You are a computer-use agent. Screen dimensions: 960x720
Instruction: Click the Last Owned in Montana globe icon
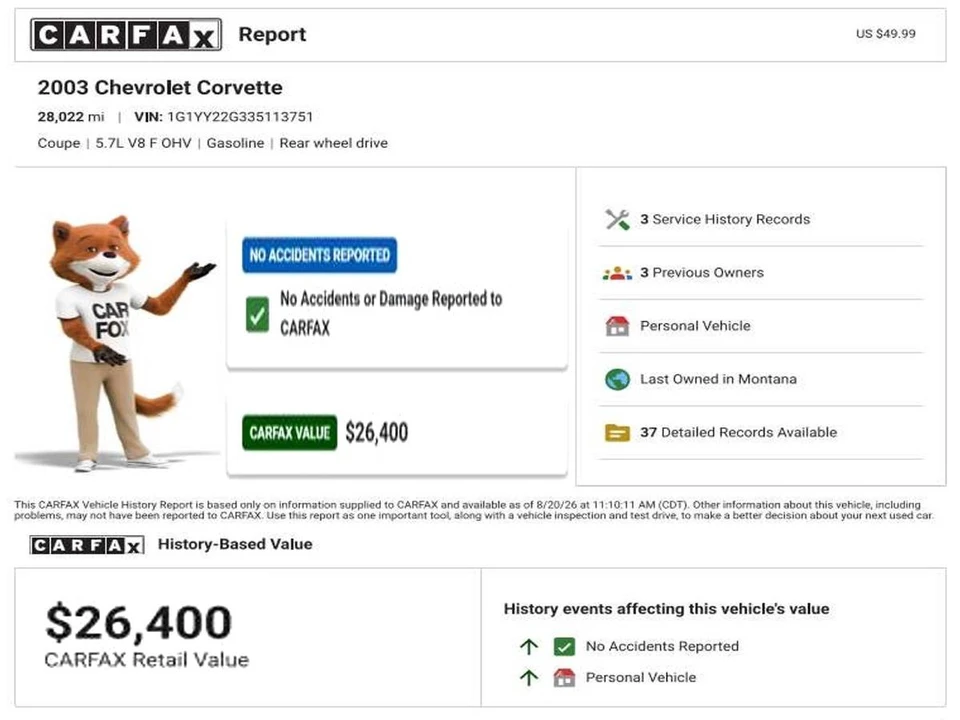[x=617, y=380]
